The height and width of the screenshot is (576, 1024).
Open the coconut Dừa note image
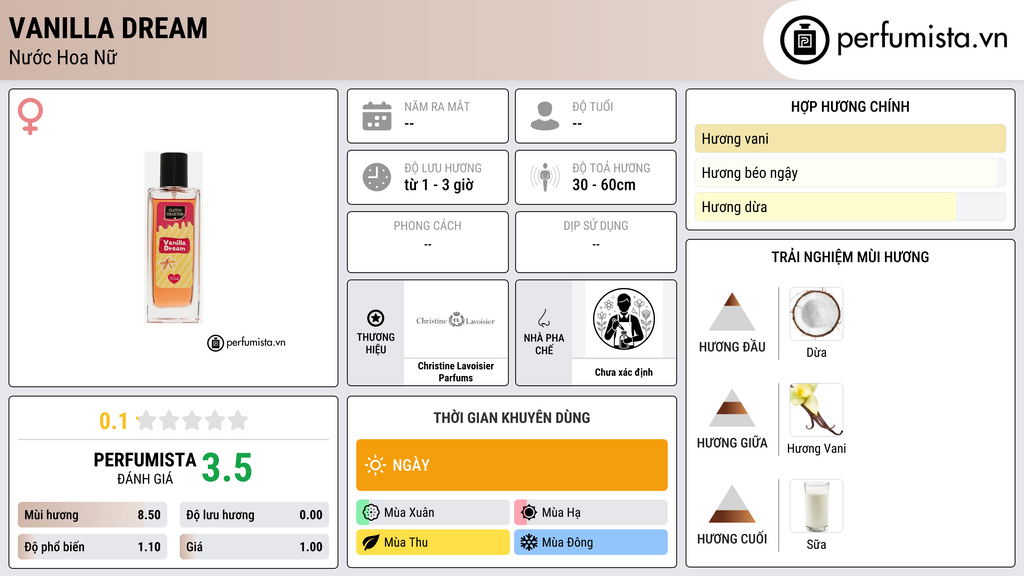816,313
